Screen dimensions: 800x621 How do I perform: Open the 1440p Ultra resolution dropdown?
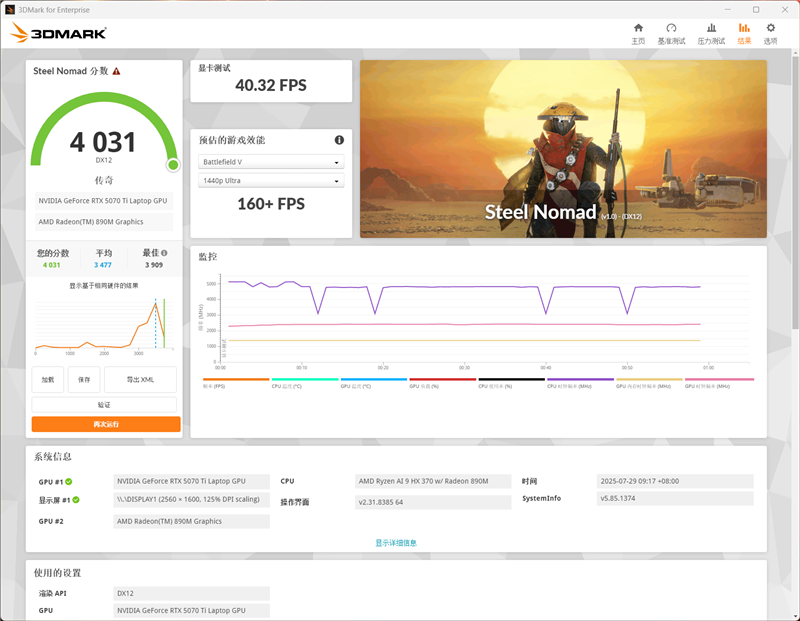point(271,181)
